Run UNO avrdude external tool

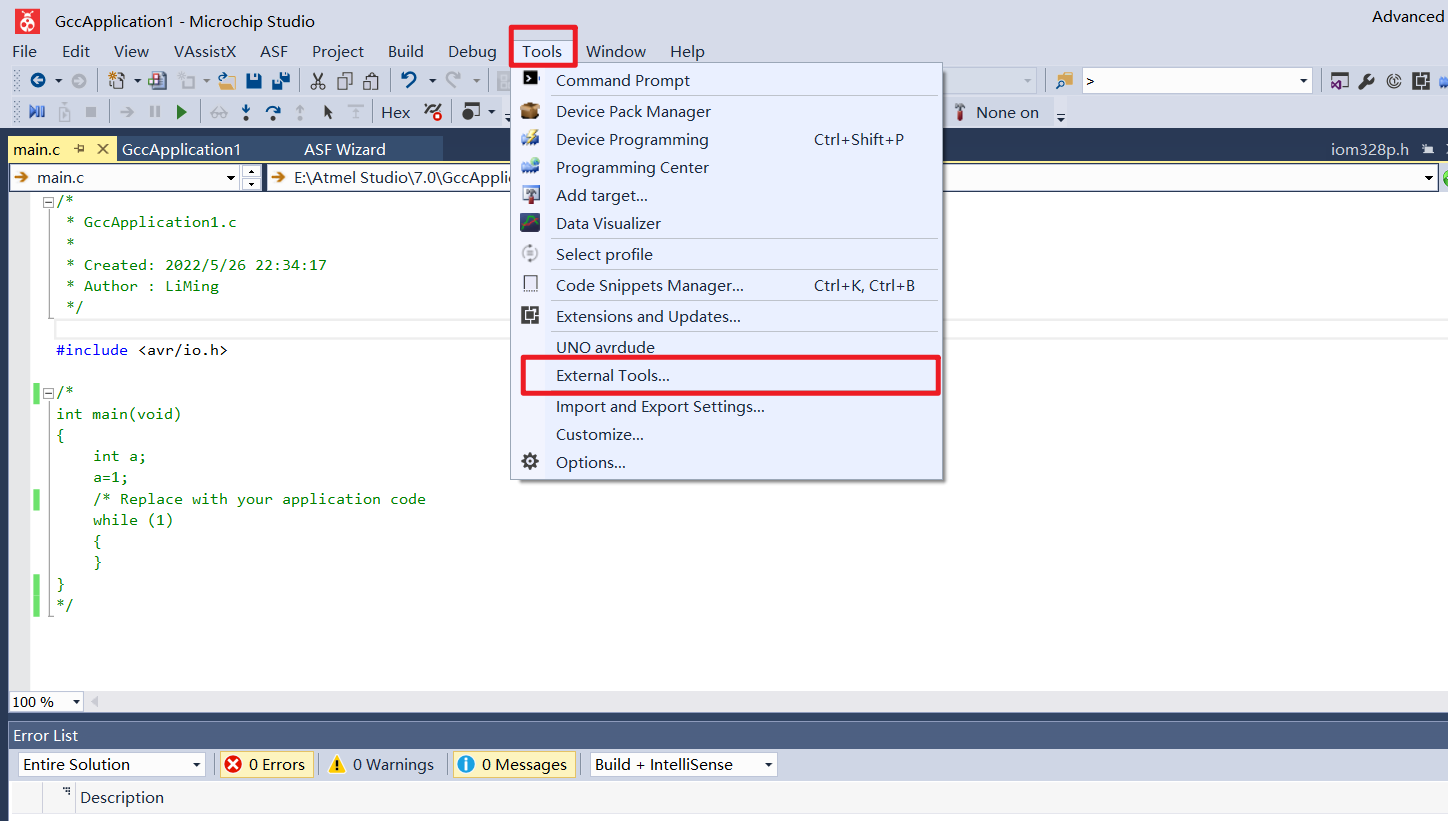tap(727, 347)
